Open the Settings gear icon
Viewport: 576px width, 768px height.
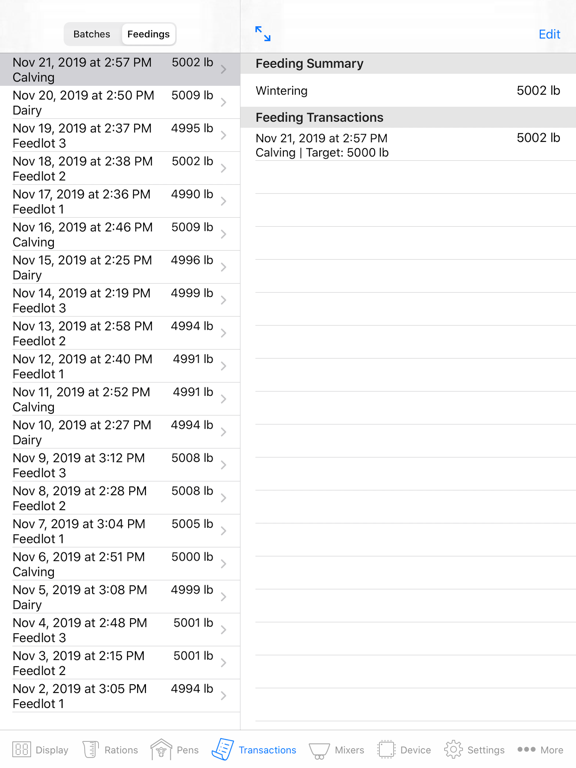(453, 749)
